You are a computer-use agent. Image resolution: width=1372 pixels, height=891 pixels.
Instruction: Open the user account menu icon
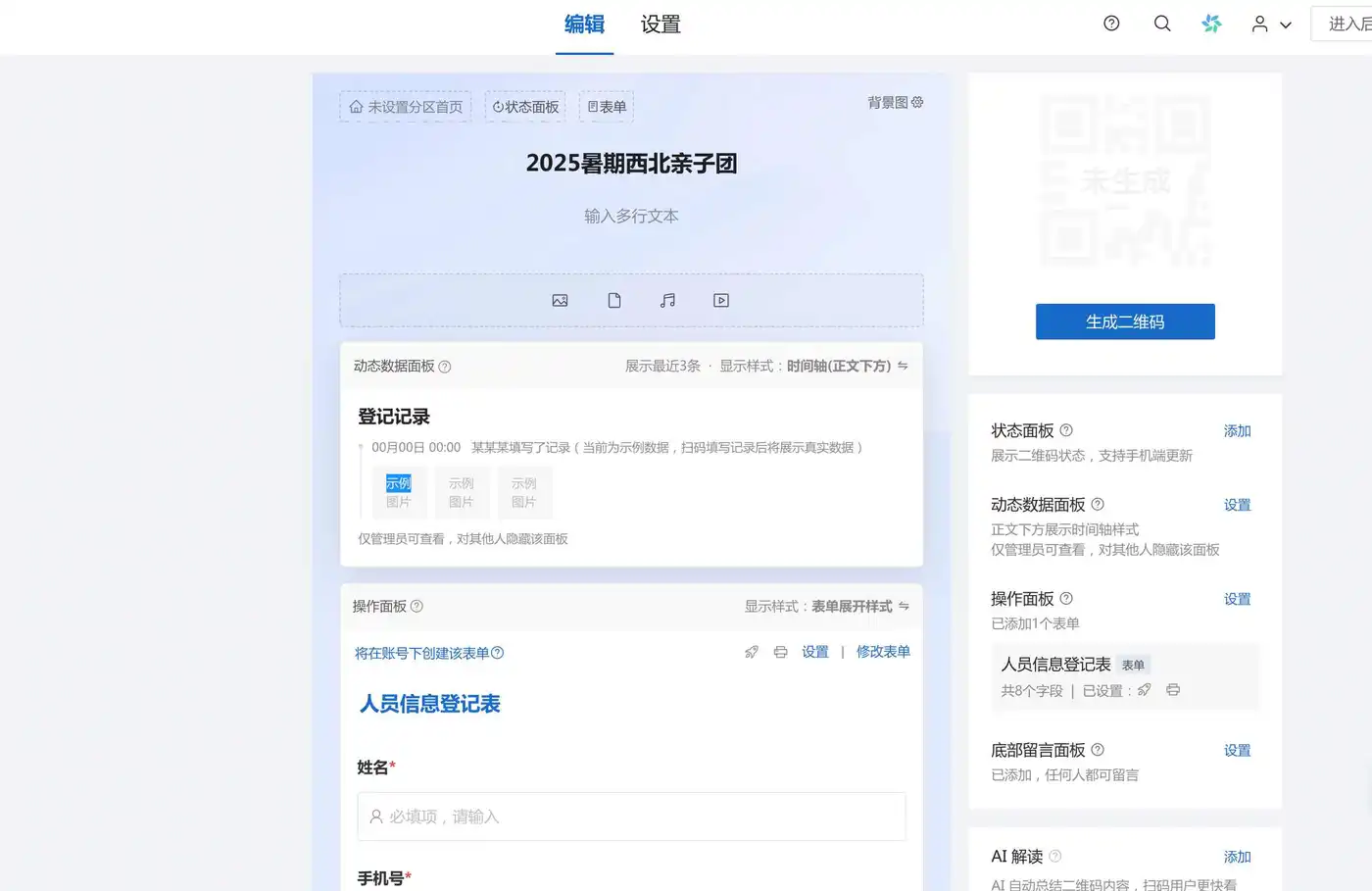[x=1259, y=24]
